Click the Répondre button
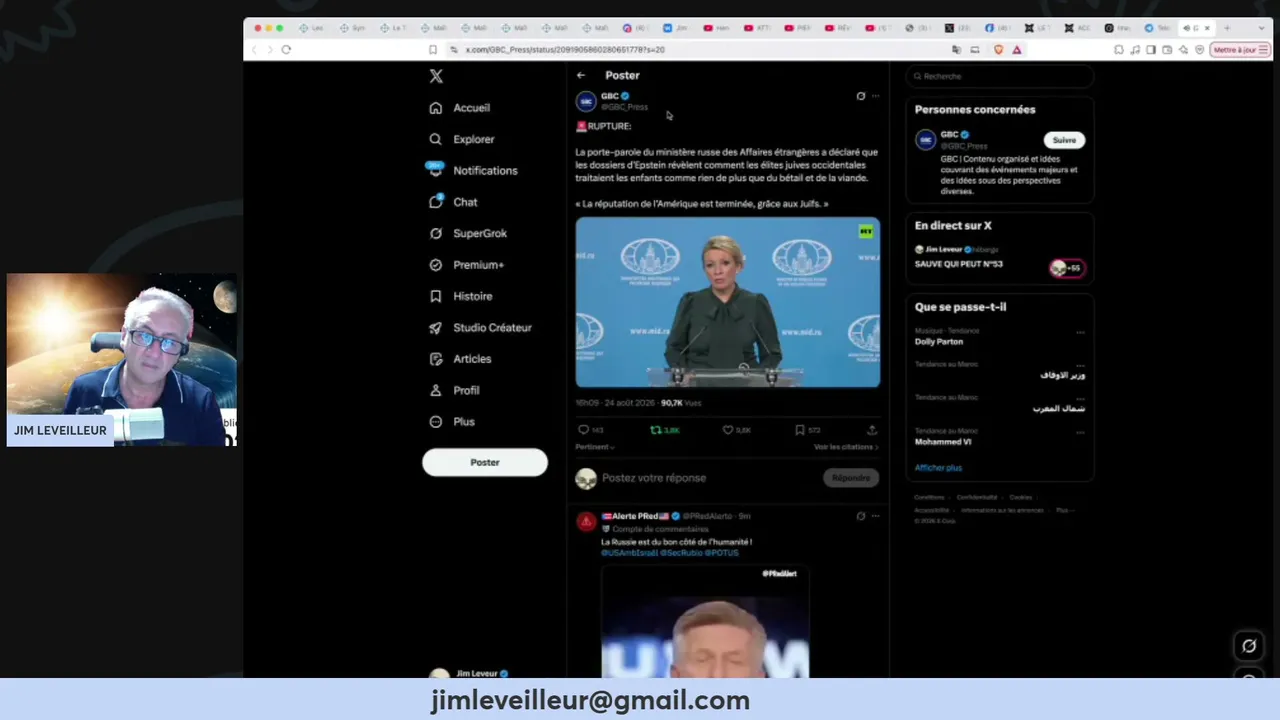The height and width of the screenshot is (720, 1280). pos(851,478)
